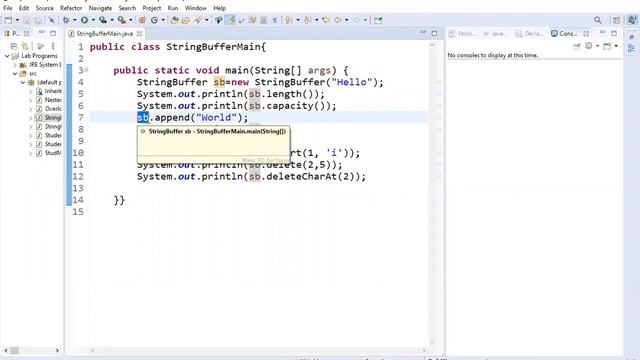This screenshot has width=640, height=360.
Task: Click Collapse All in Package Explorer
Action: point(14,46)
